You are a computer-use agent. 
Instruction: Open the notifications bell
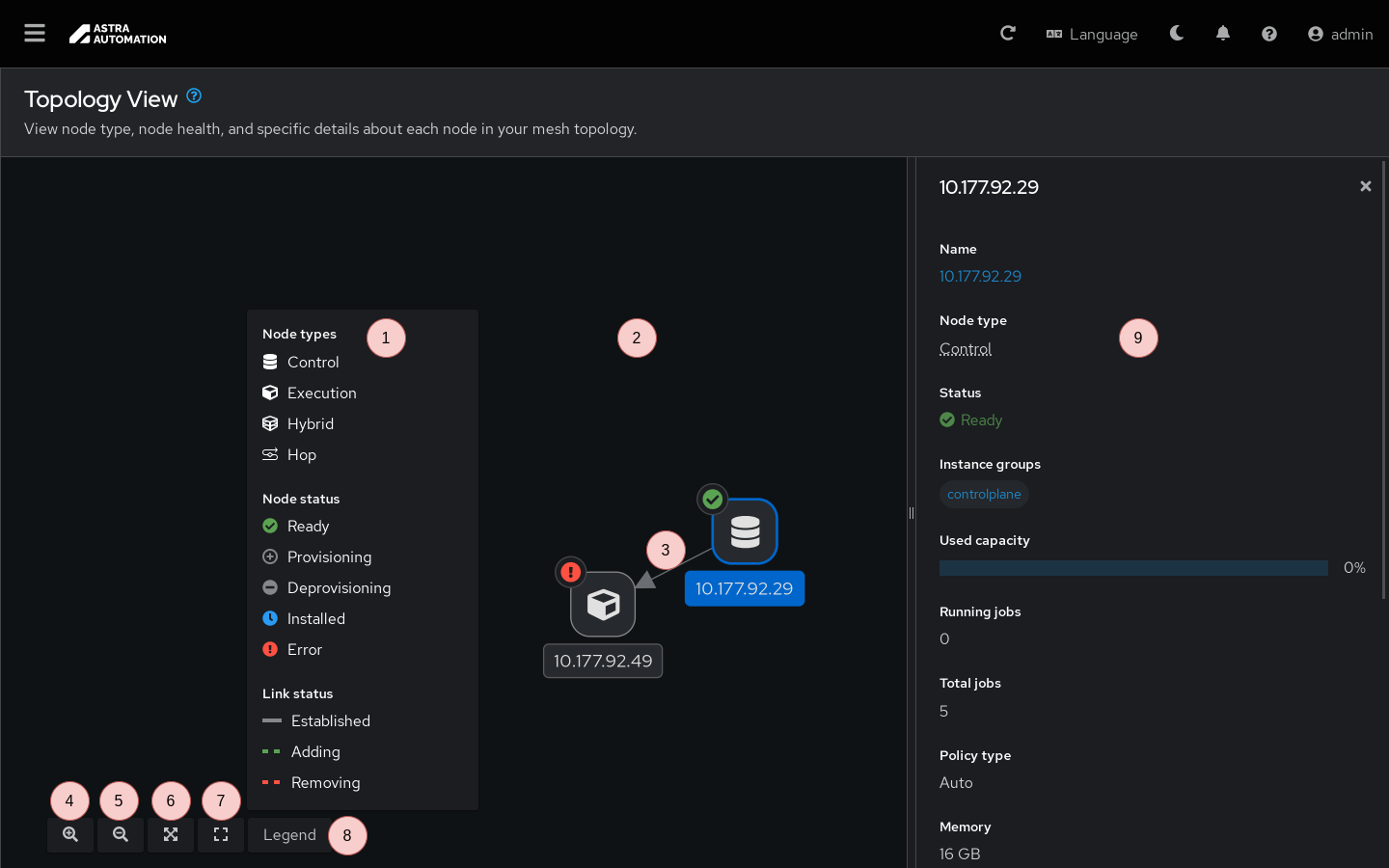1223,34
